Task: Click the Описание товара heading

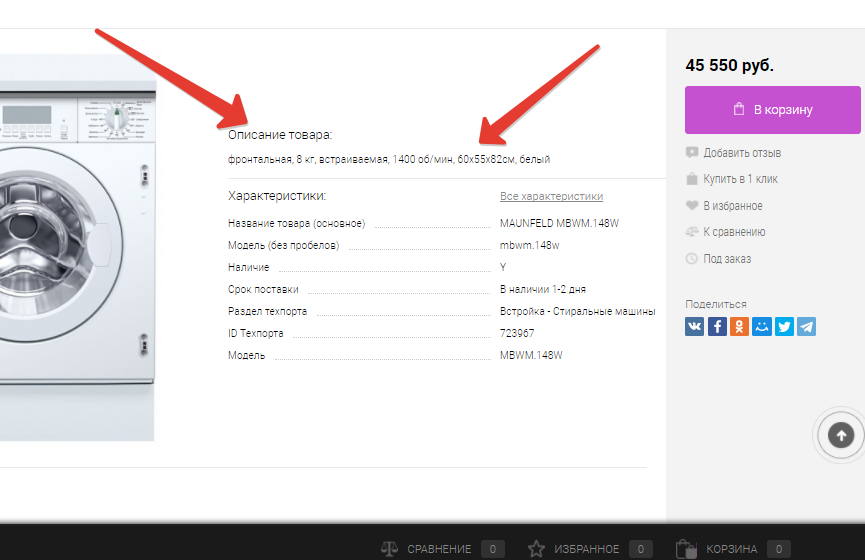Action: click(280, 135)
